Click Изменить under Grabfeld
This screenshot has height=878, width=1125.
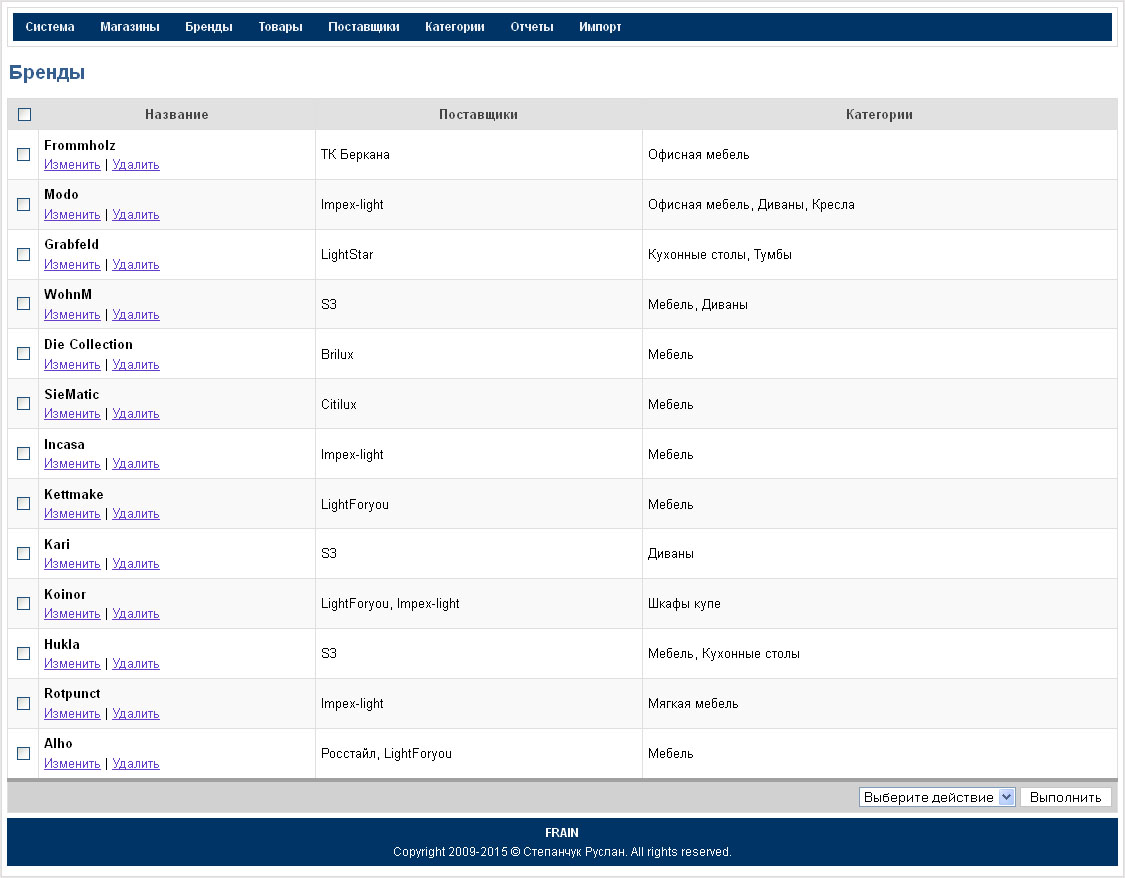[x=72, y=265]
